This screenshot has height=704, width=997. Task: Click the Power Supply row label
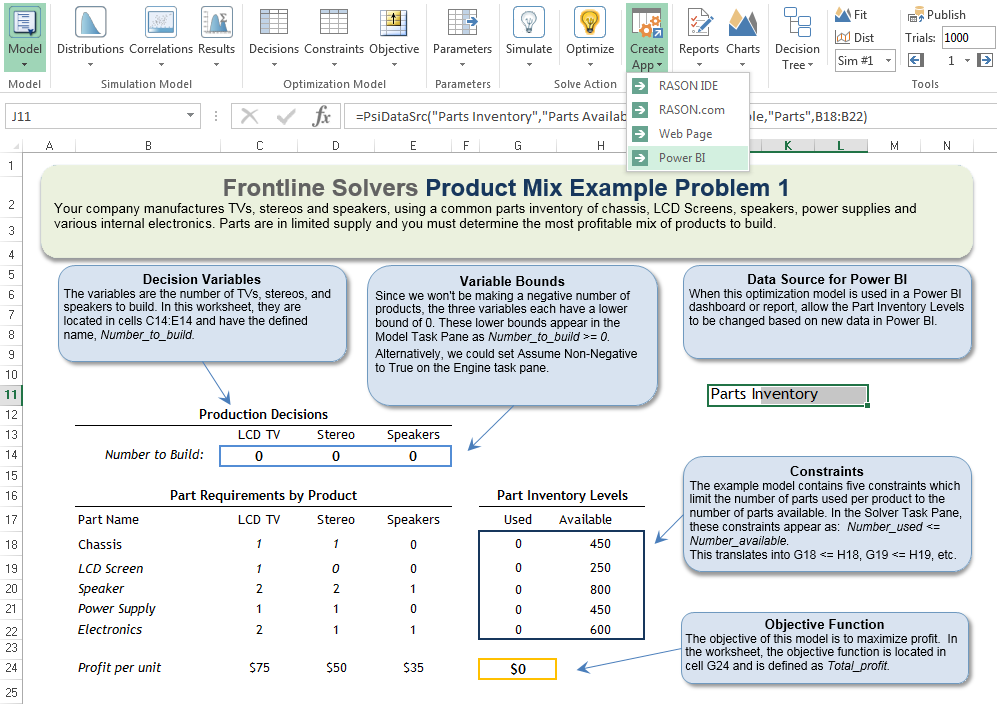116,609
